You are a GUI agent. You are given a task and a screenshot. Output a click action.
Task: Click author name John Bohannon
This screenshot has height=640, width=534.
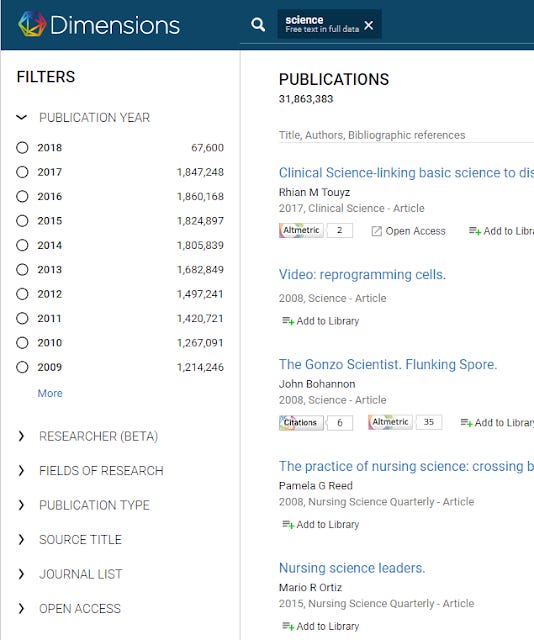pos(317,384)
